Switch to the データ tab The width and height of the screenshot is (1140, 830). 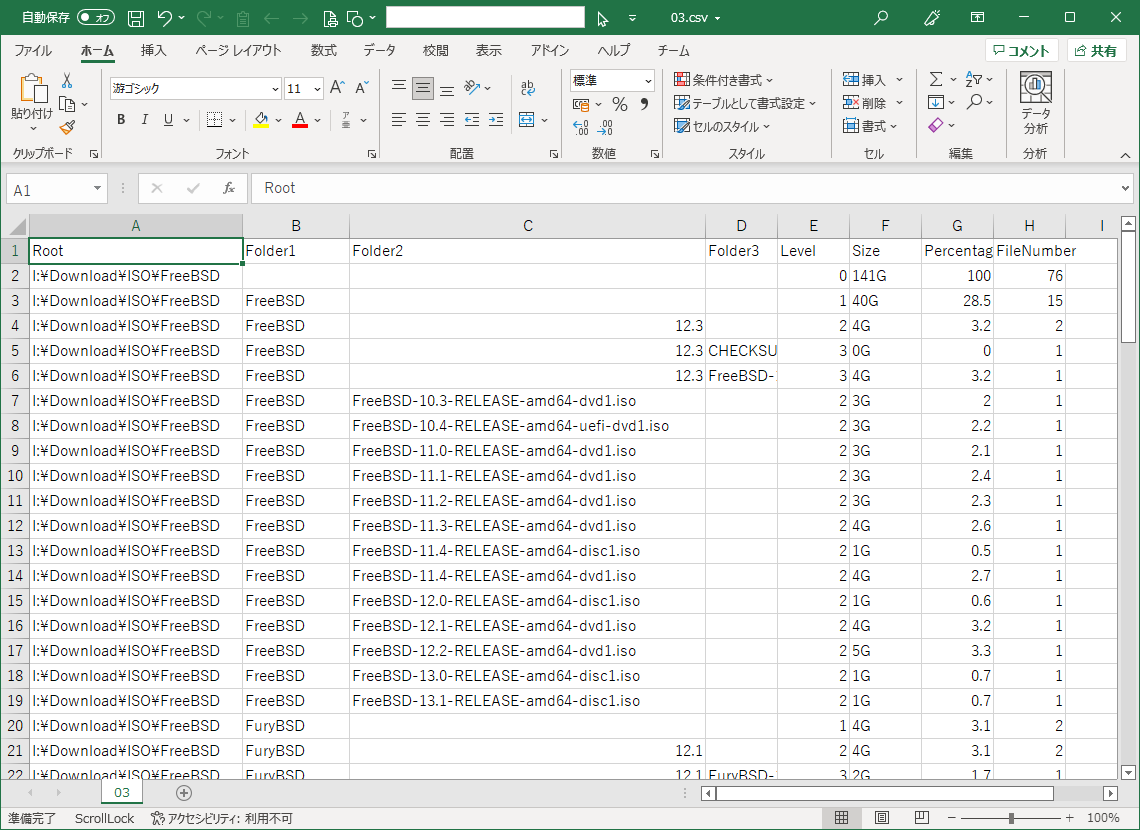tap(380, 50)
